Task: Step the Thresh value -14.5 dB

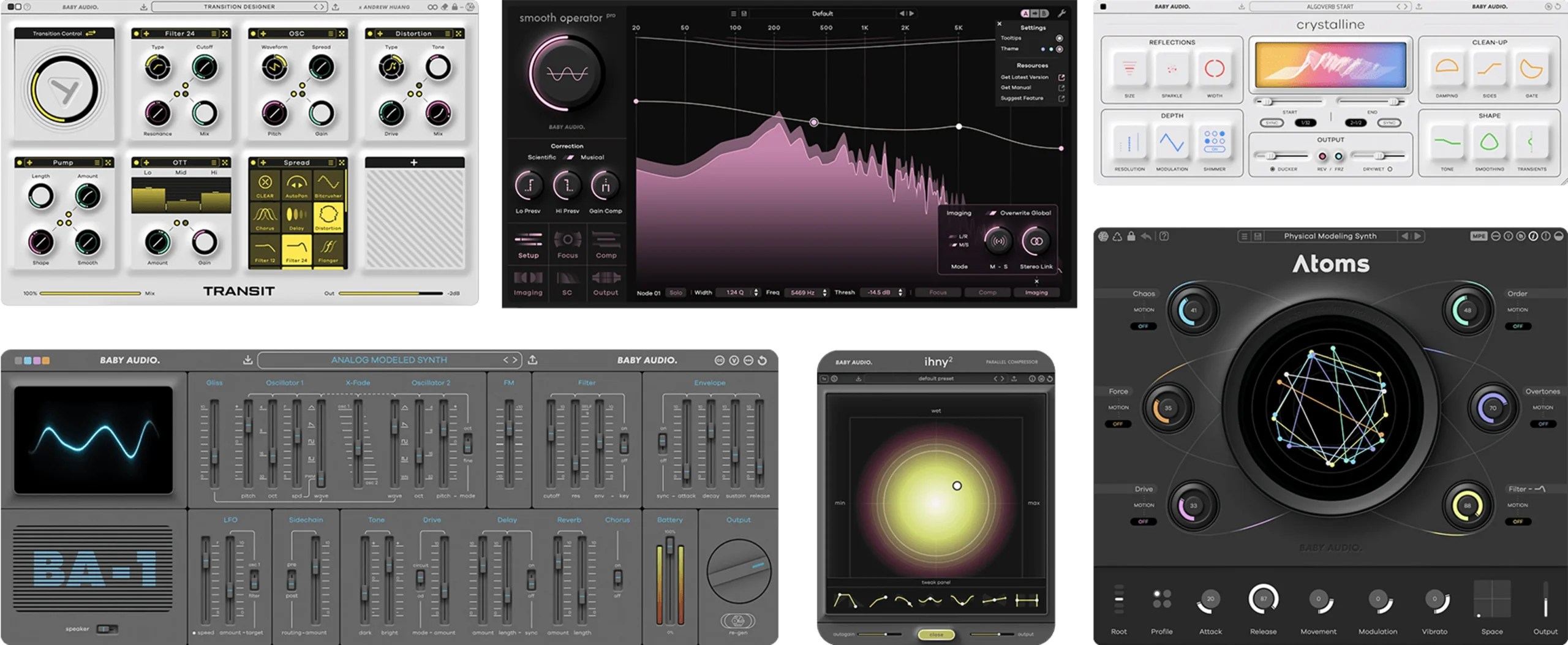Action: pyautogui.click(x=900, y=293)
